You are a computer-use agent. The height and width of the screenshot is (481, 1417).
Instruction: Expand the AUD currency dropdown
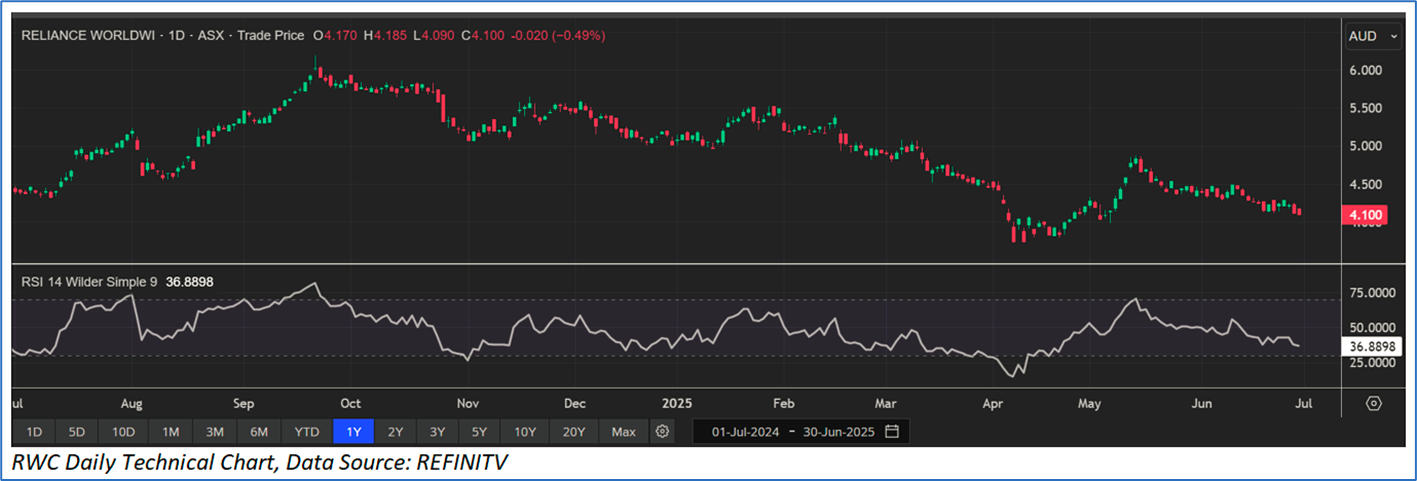pos(1372,36)
